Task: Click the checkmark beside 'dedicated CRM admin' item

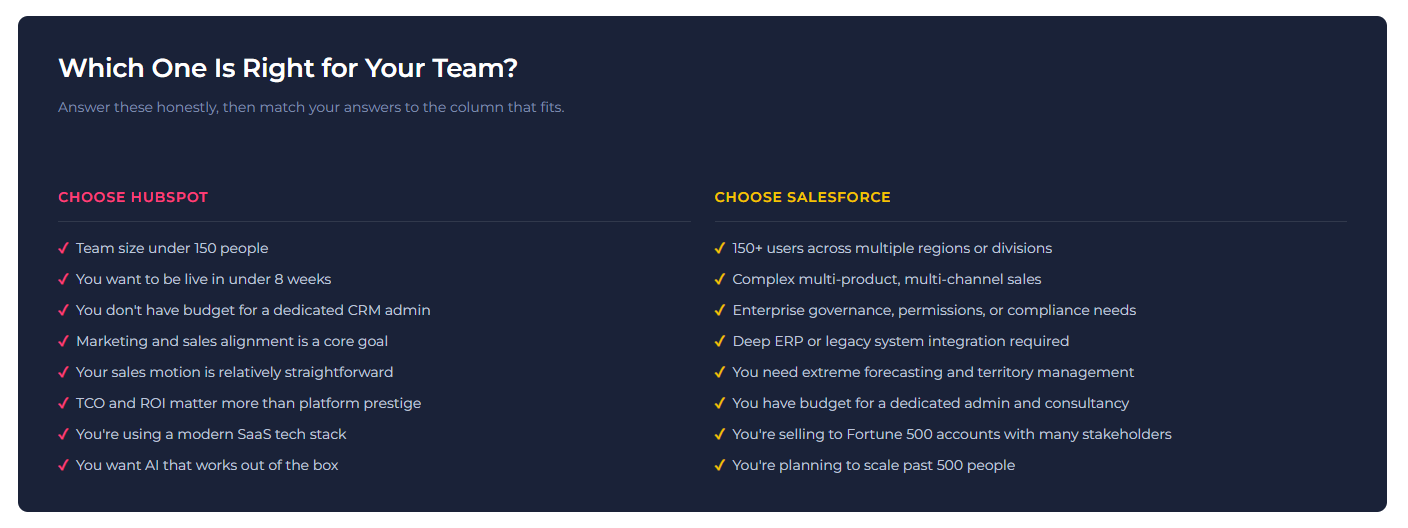Action: [x=63, y=310]
